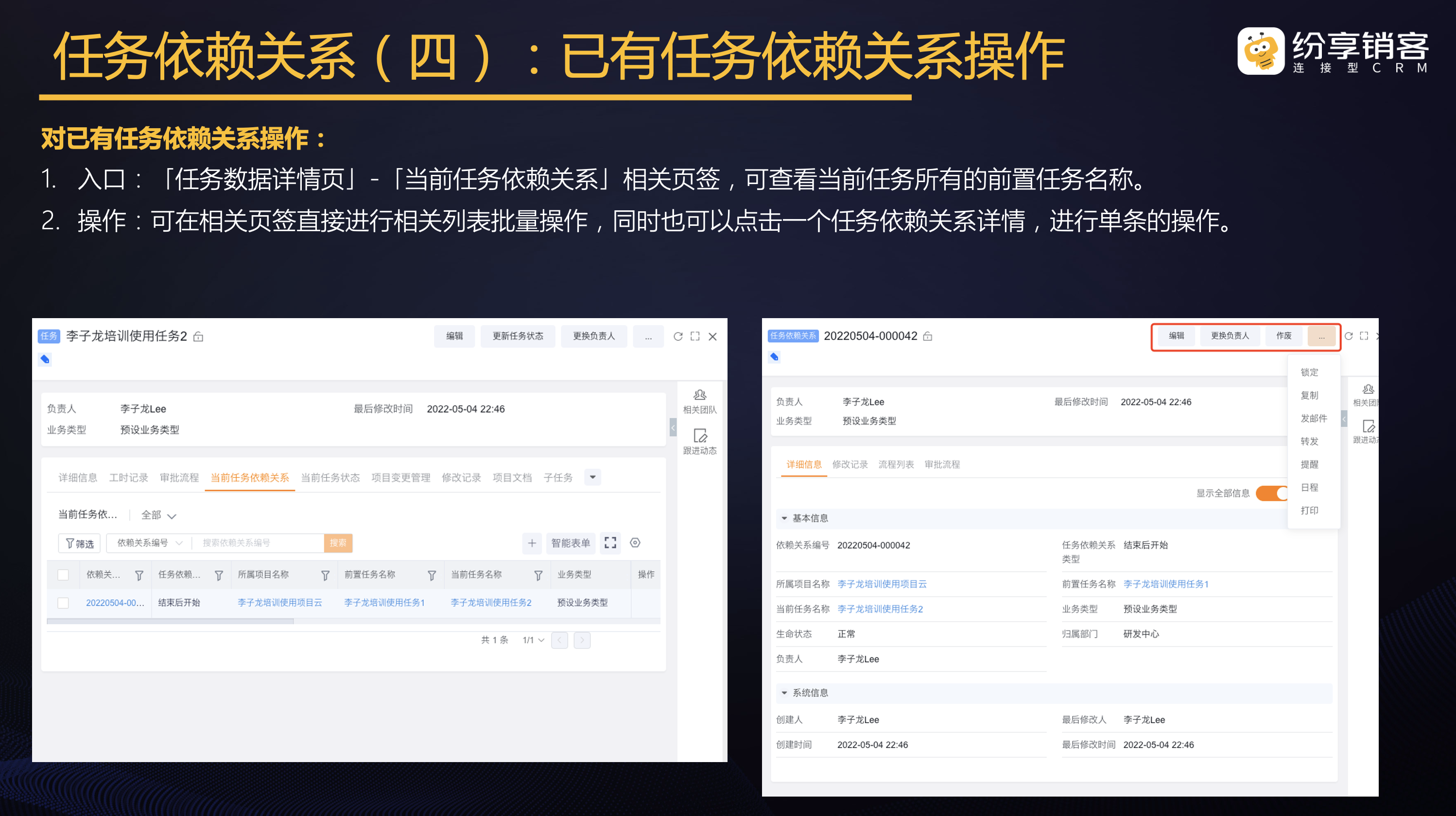Check row checkbox for 20220504-00...

point(63,603)
